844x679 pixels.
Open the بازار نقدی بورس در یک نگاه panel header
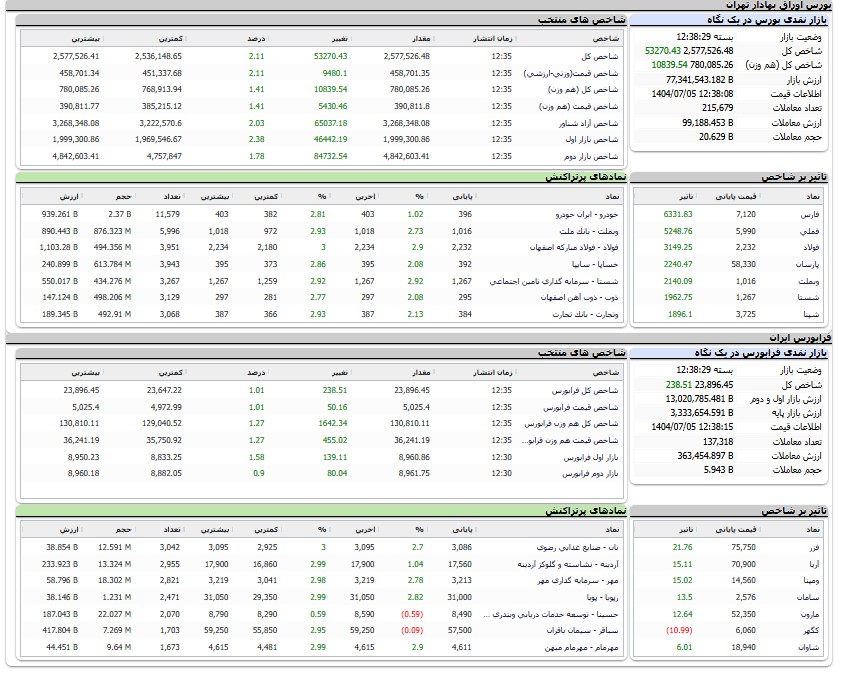pos(766,20)
